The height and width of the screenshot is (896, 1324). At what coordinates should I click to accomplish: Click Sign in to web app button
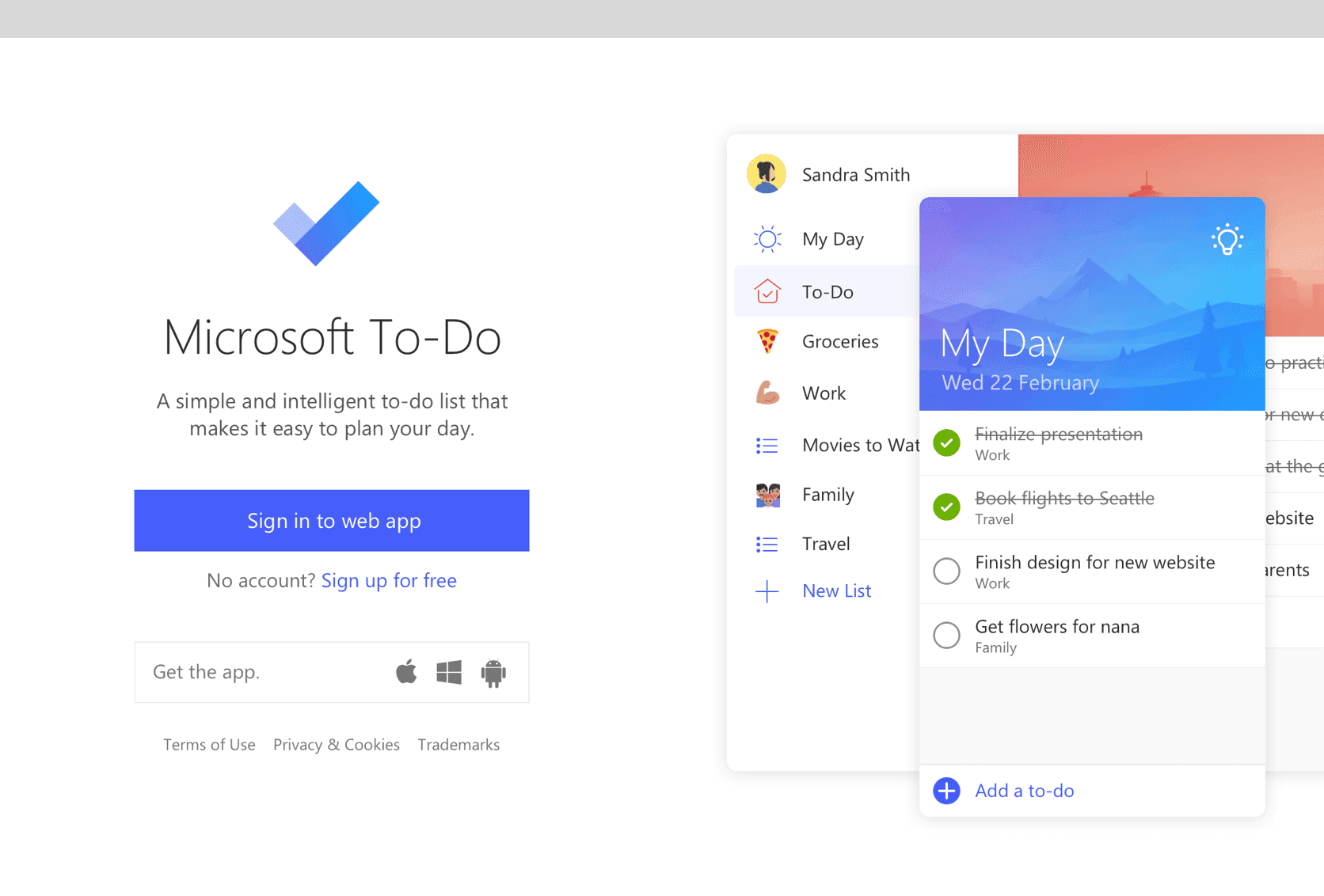[x=332, y=521]
